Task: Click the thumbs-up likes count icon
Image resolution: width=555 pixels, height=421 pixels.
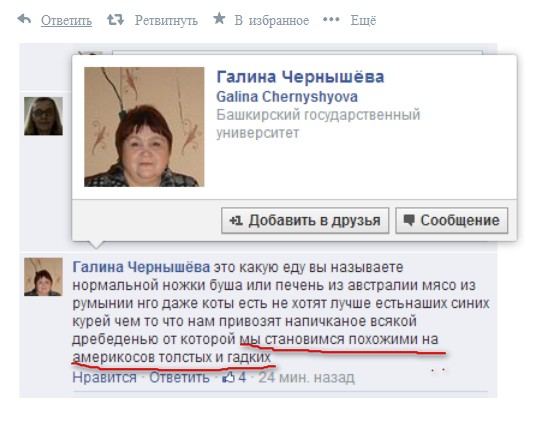Action: coord(229,377)
